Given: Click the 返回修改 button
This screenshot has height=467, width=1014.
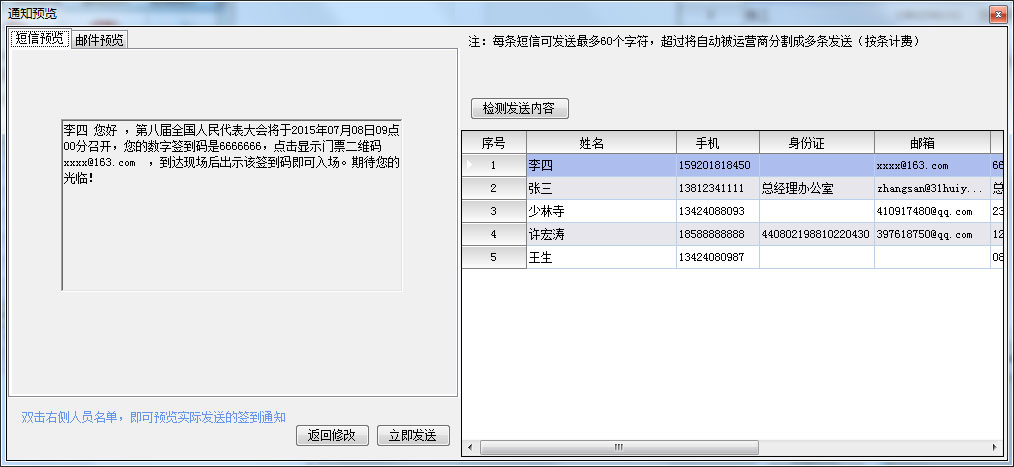Looking at the screenshot, I should tap(332, 435).
